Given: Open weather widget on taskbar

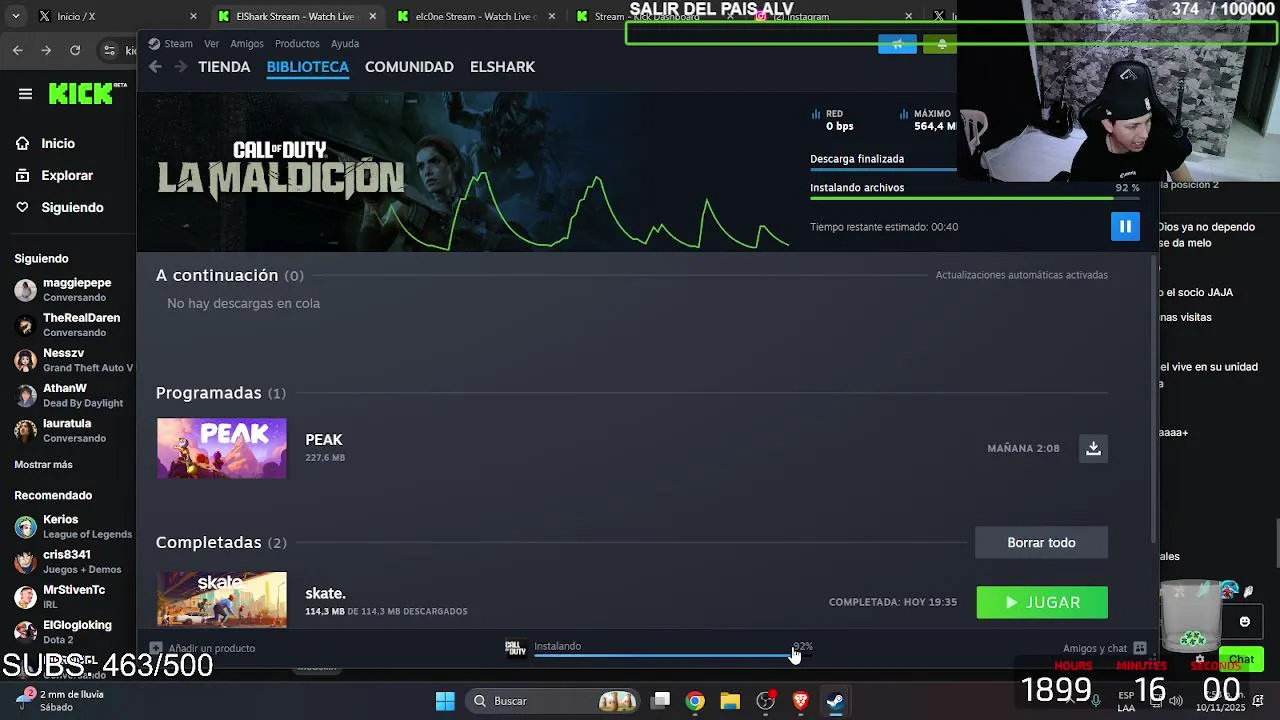Looking at the screenshot, I should click(x=60, y=700).
